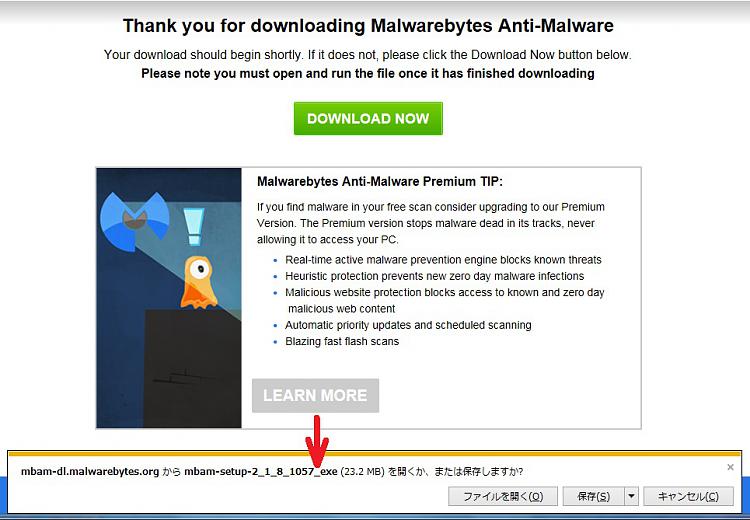Click the Thank you for downloading heading
This screenshot has width=750, height=520.
pos(368,25)
